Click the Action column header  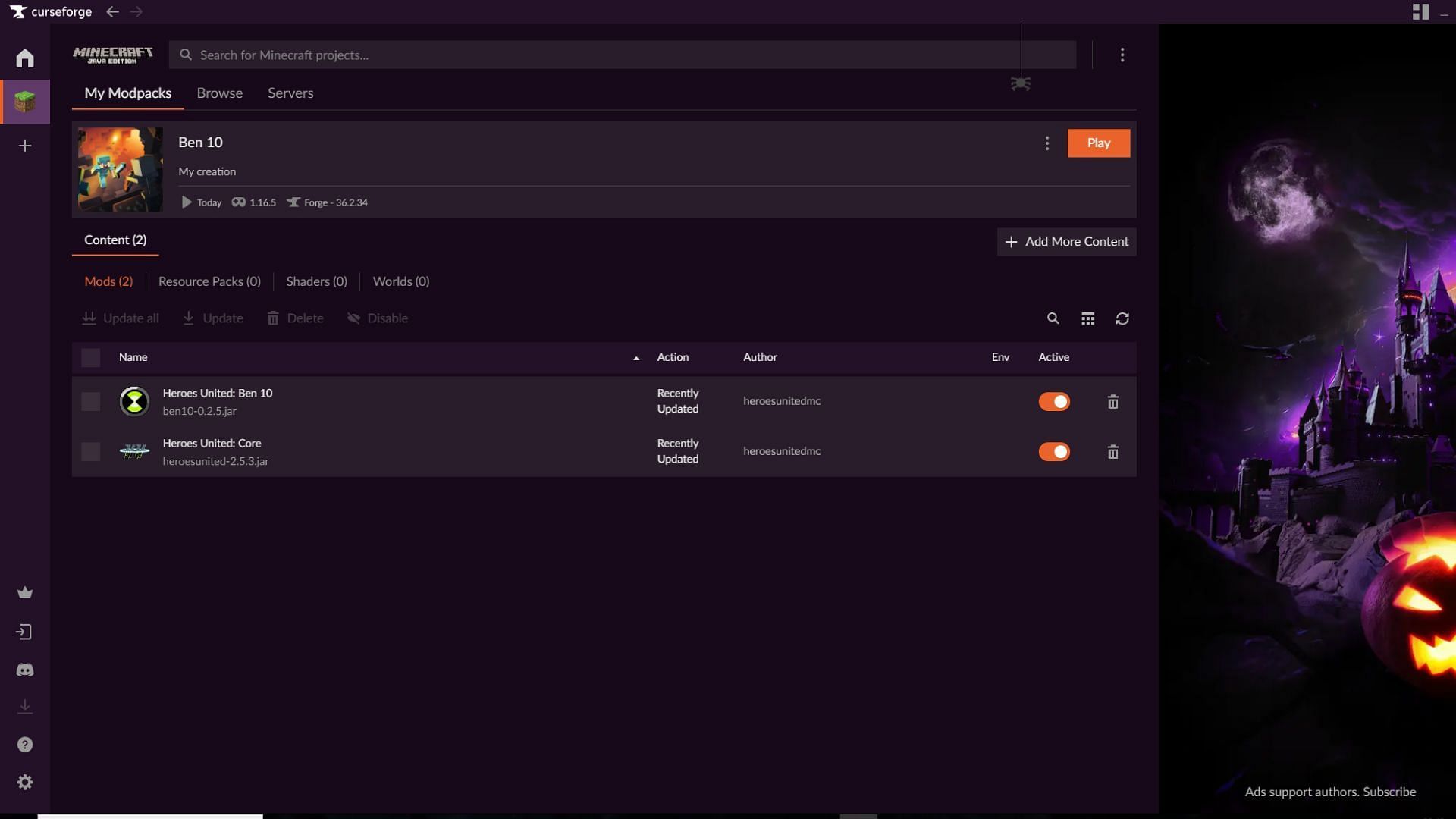pos(673,357)
